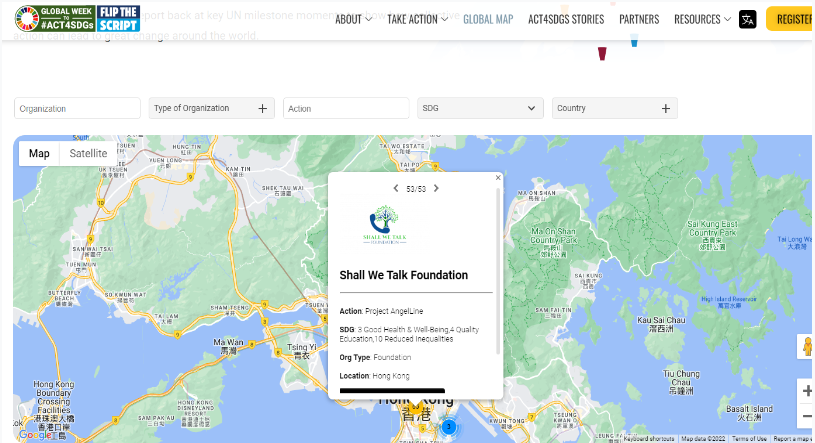815x443 pixels.
Task: Expand the Take Action menu
Action: click(417, 20)
